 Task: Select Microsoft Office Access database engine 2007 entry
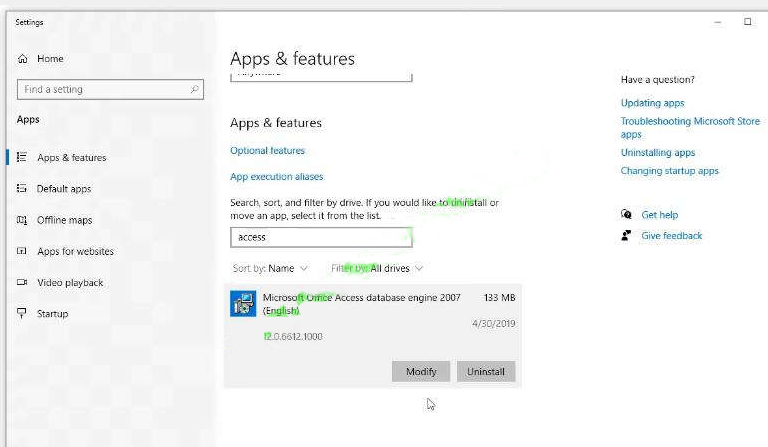click(373, 335)
